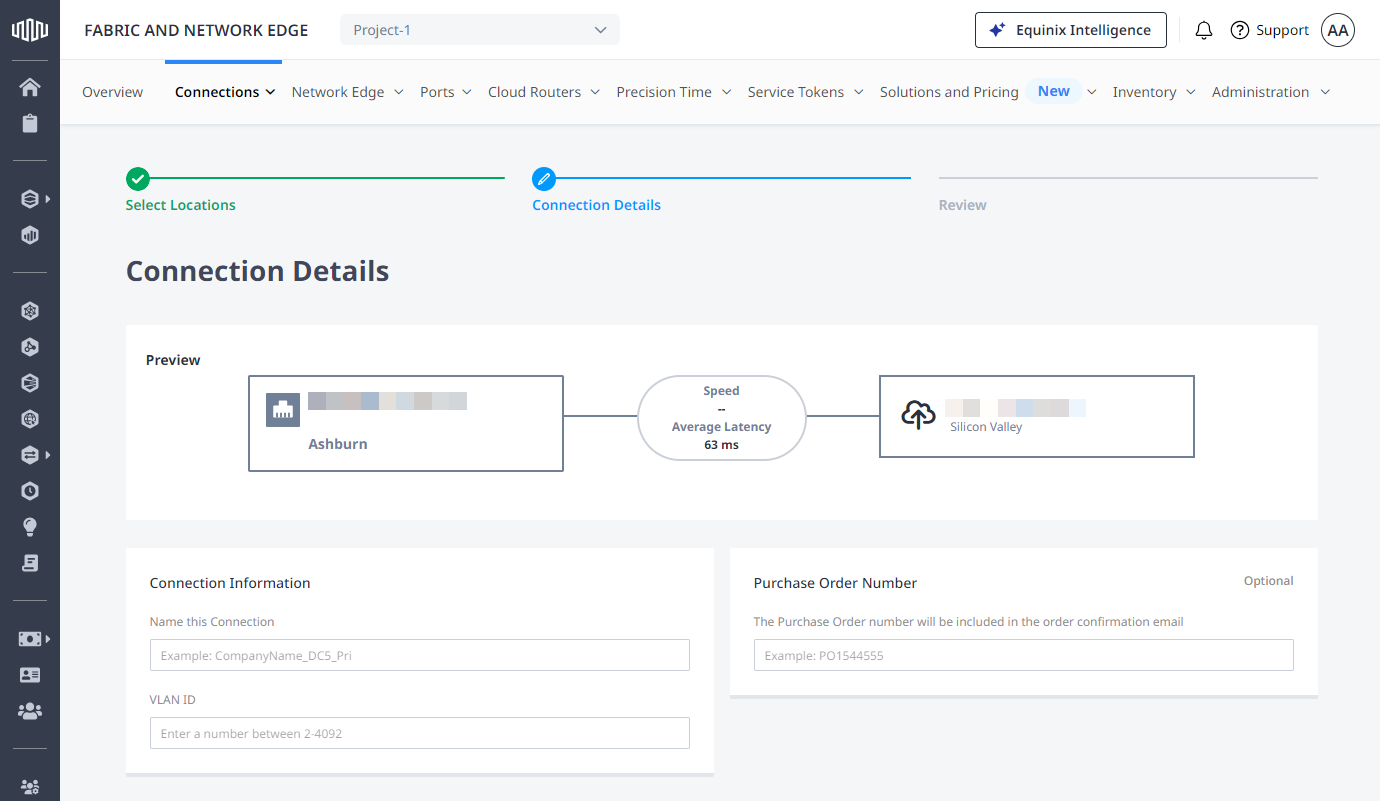
Task: Open Solutions and Pricing menu
Action: [x=949, y=92]
